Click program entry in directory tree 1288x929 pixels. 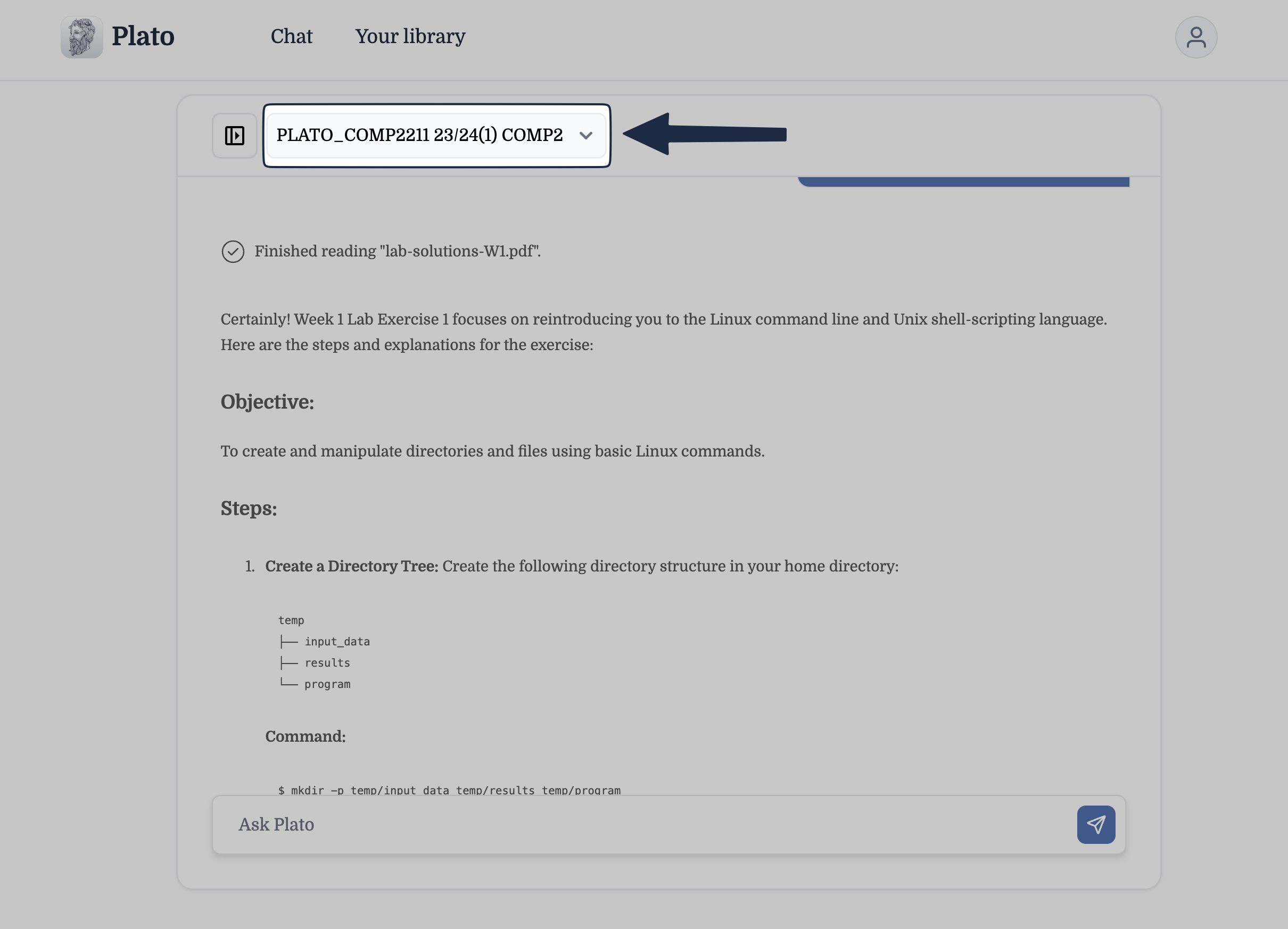[x=327, y=684]
